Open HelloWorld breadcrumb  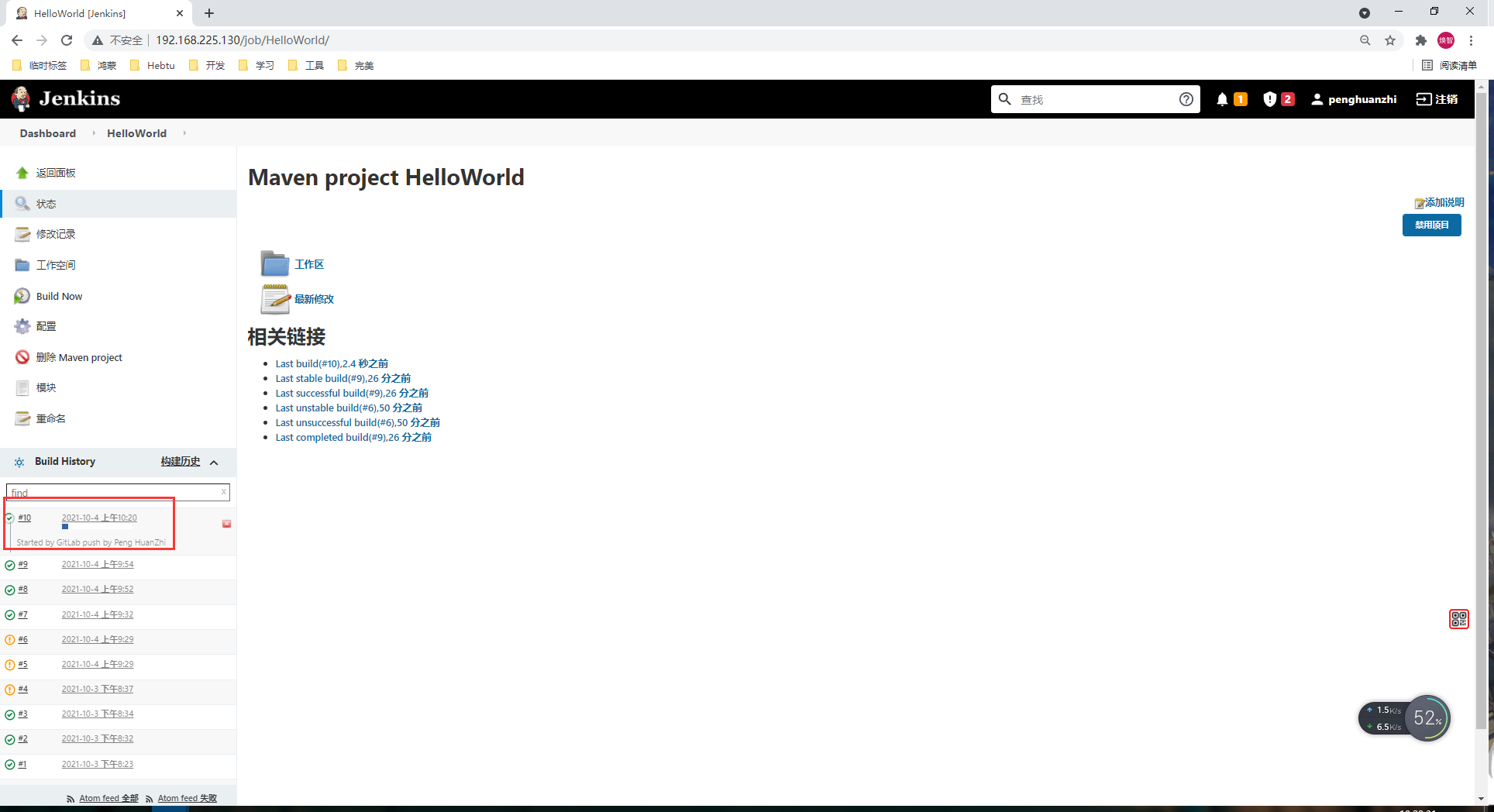click(x=136, y=133)
